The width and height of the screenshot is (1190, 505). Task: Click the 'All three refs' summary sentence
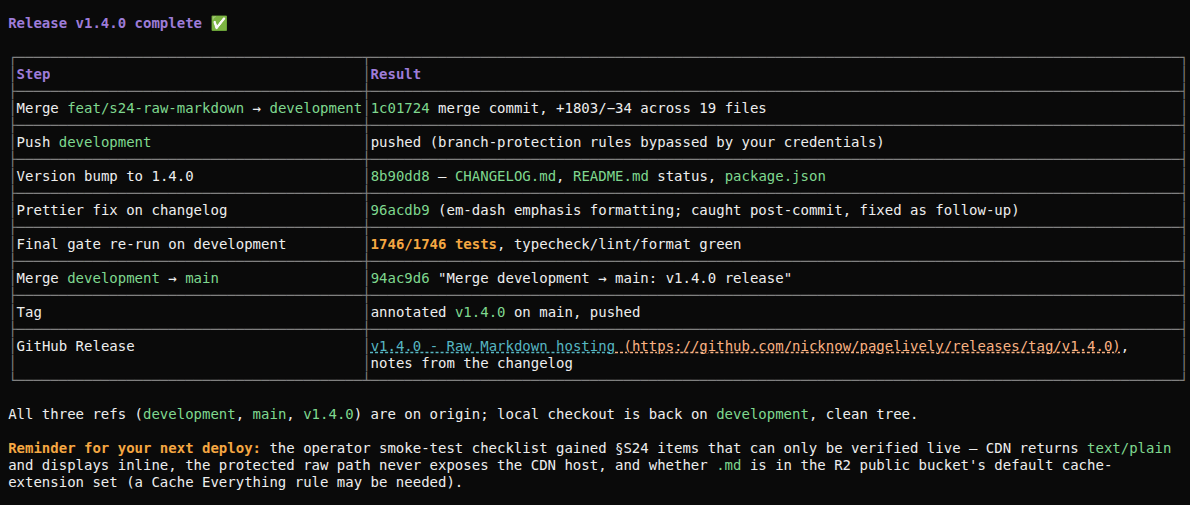pos(462,415)
